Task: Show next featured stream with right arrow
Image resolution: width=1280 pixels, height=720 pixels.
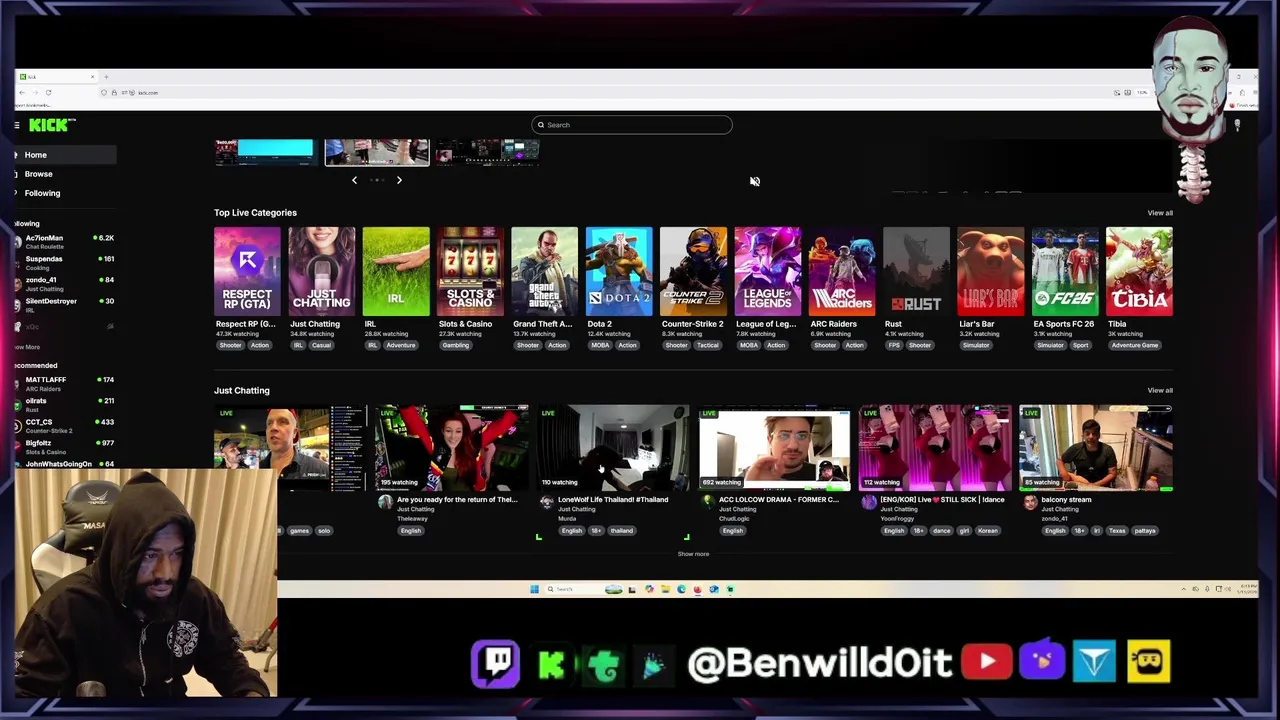Action: tap(399, 180)
